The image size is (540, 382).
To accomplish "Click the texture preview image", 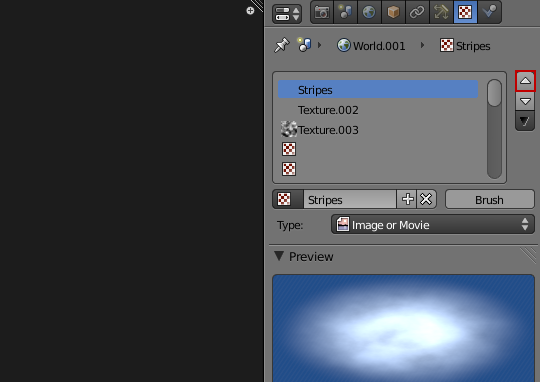I will (403, 328).
